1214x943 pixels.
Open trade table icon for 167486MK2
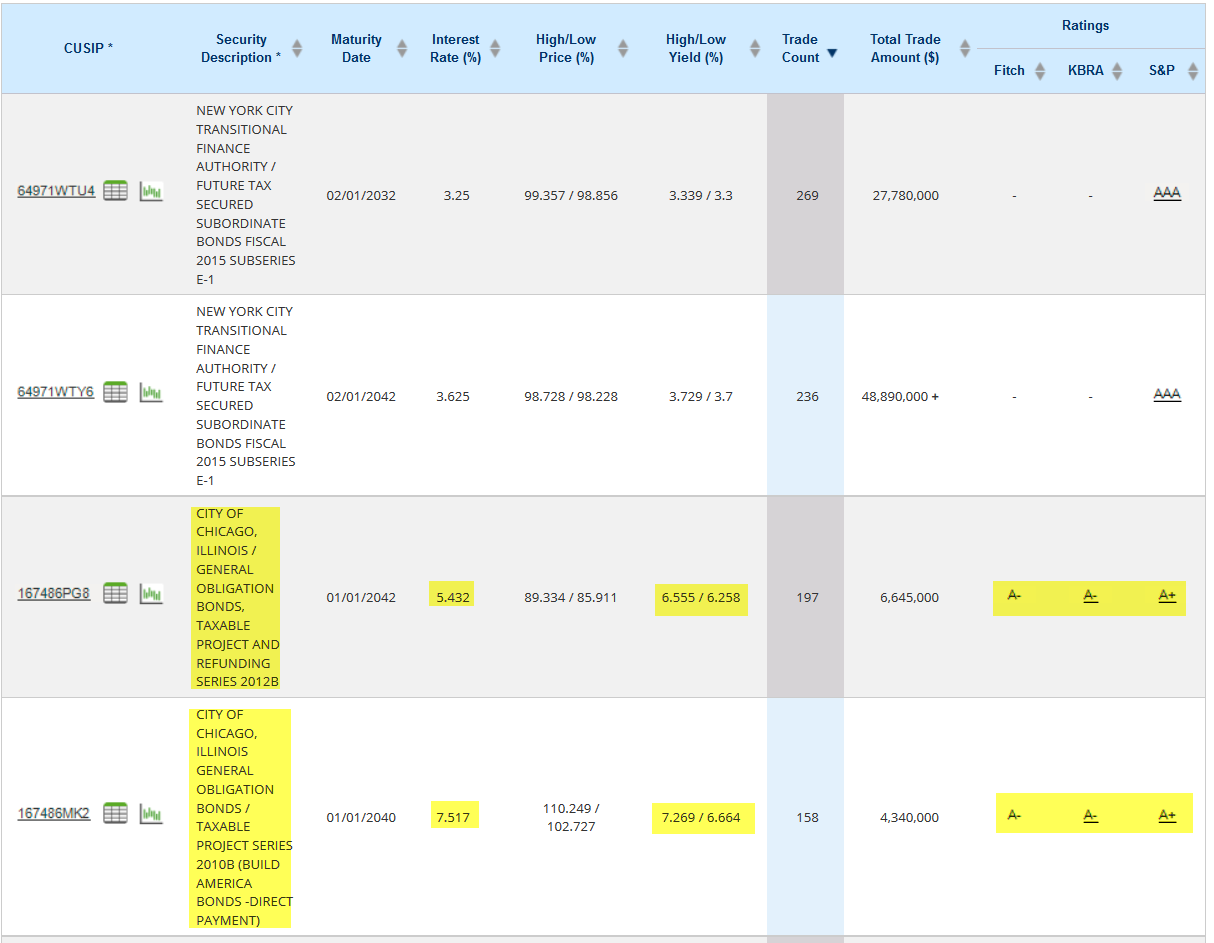(116, 813)
